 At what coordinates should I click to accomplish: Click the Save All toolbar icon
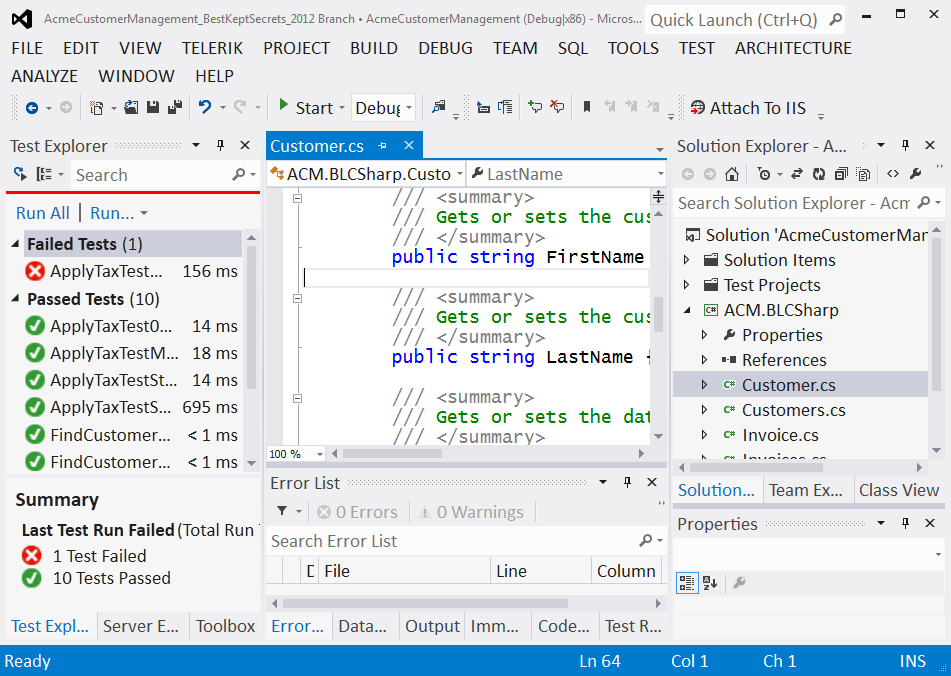pyautogui.click(x=175, y=107)
